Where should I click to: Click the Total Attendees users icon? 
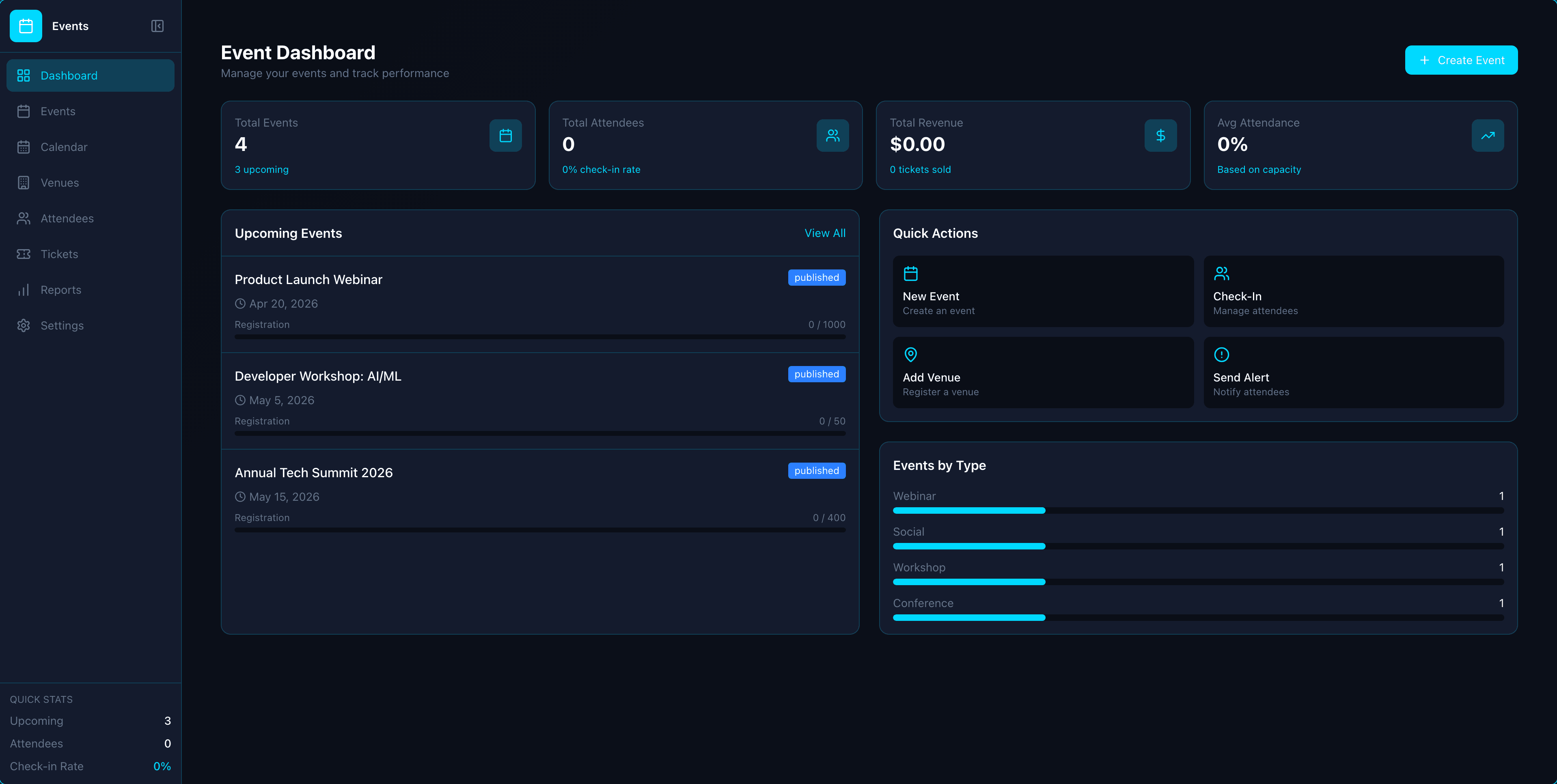pos(833,136)
